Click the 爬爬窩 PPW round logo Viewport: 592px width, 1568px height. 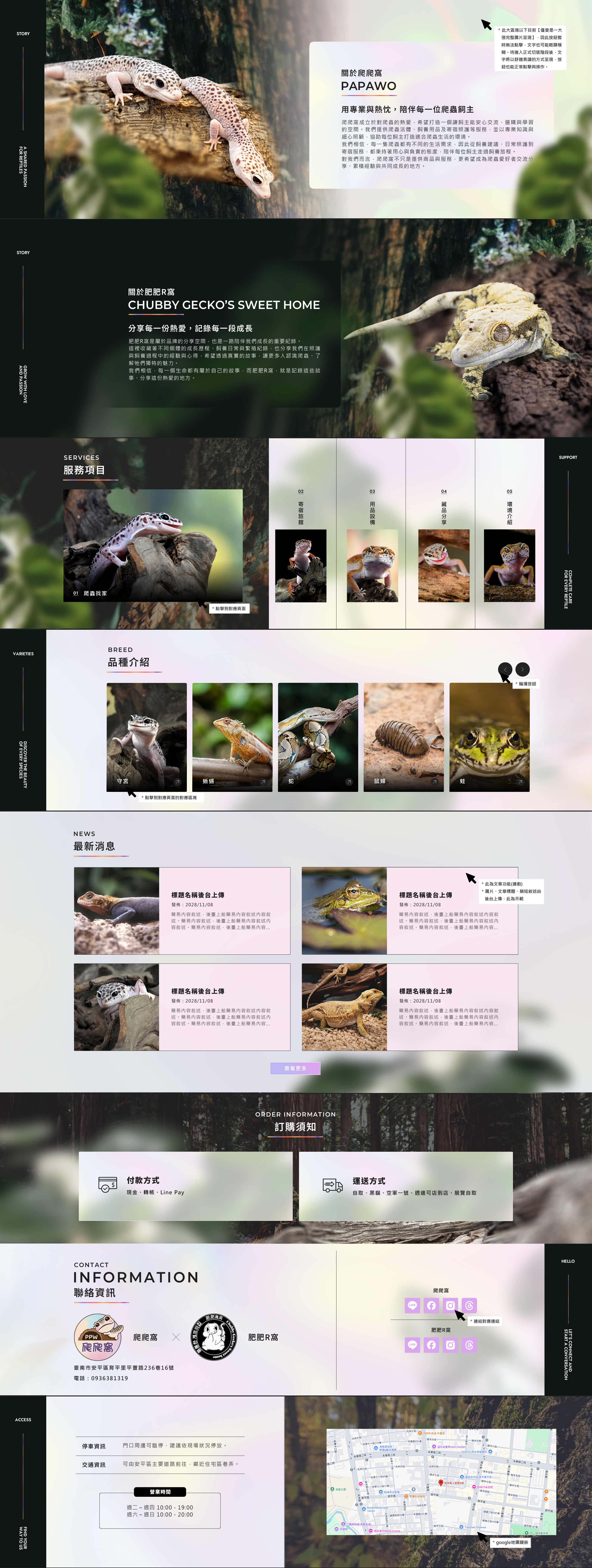click(99, 1337)
